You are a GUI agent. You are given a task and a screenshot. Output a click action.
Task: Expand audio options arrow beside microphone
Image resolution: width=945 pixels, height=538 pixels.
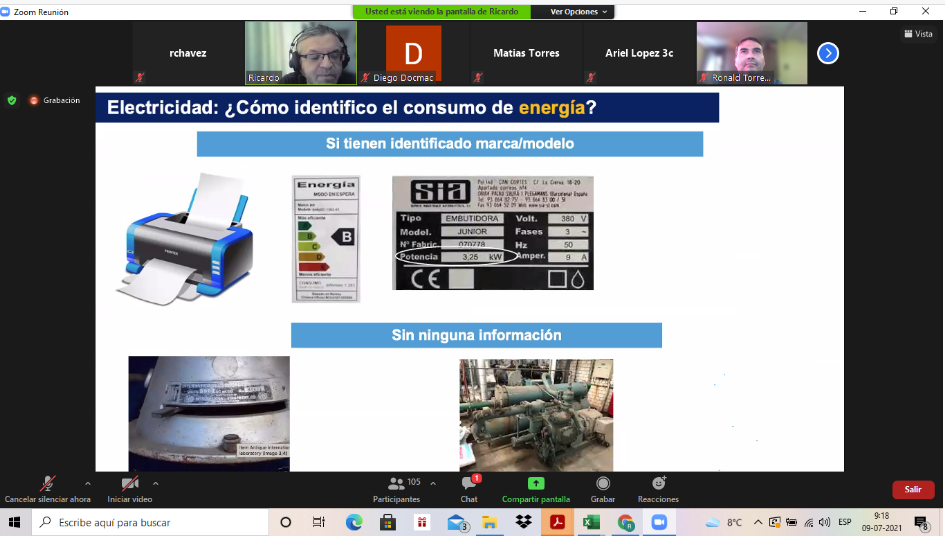(x=88, y=483)
